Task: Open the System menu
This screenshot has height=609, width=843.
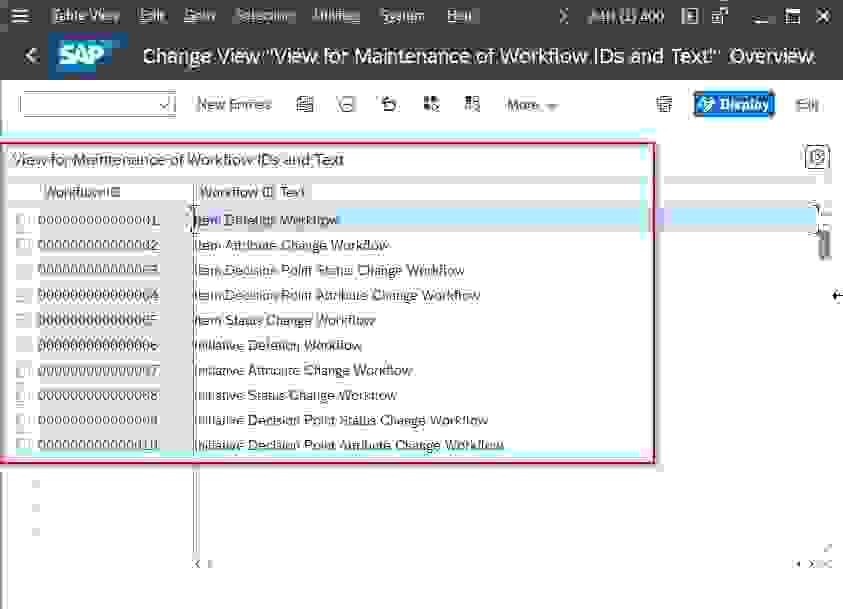Action: pyautogui.click(x=403, y=16)
